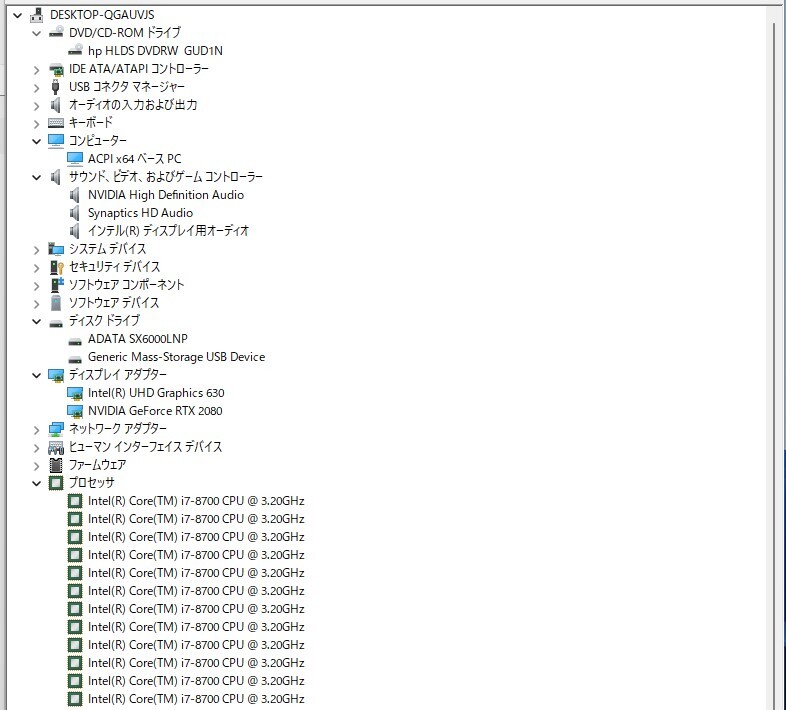Select Synaptics HD Audio device

[x=140, y=213]
